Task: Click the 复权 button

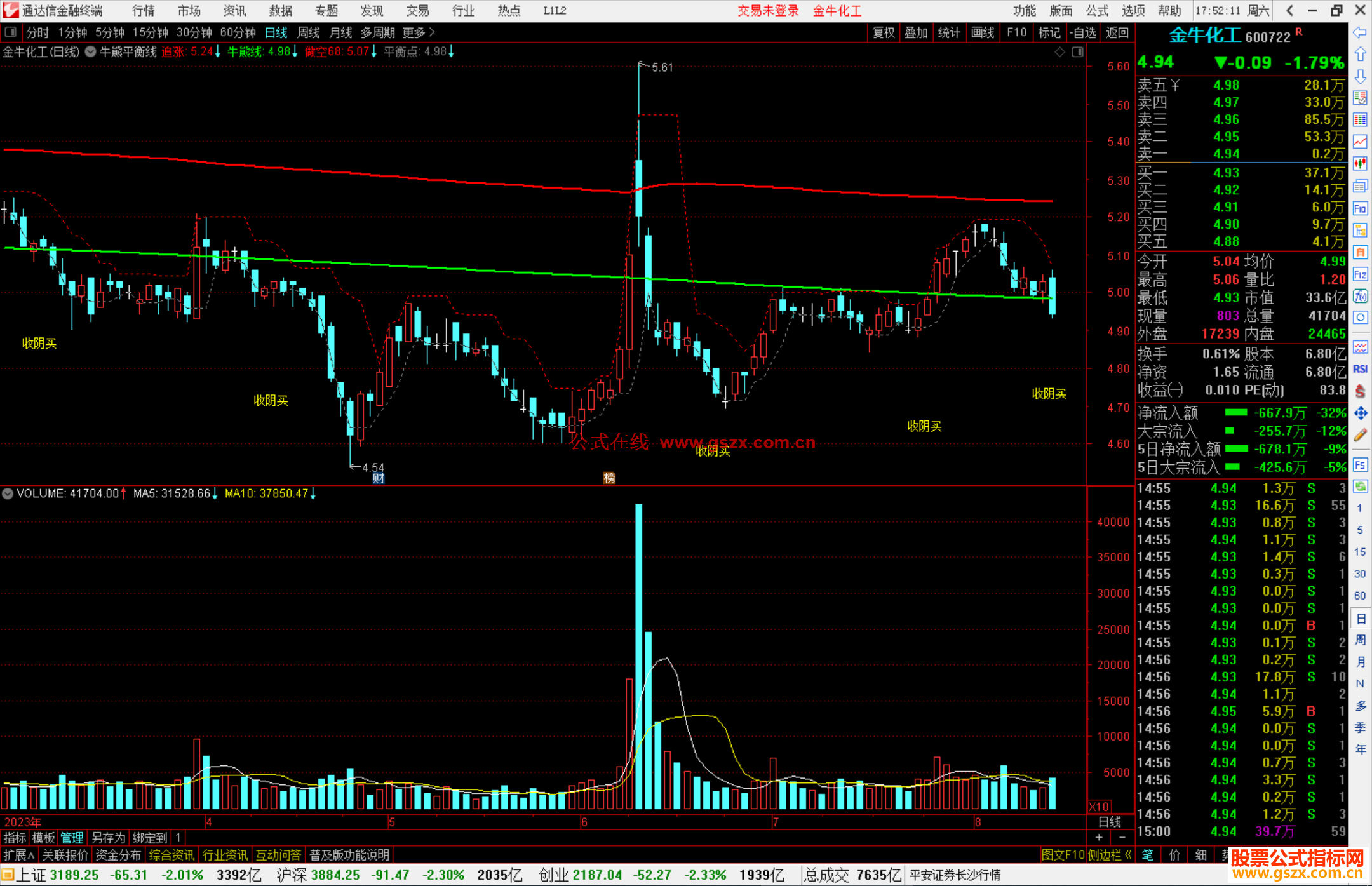Action: 883,32
